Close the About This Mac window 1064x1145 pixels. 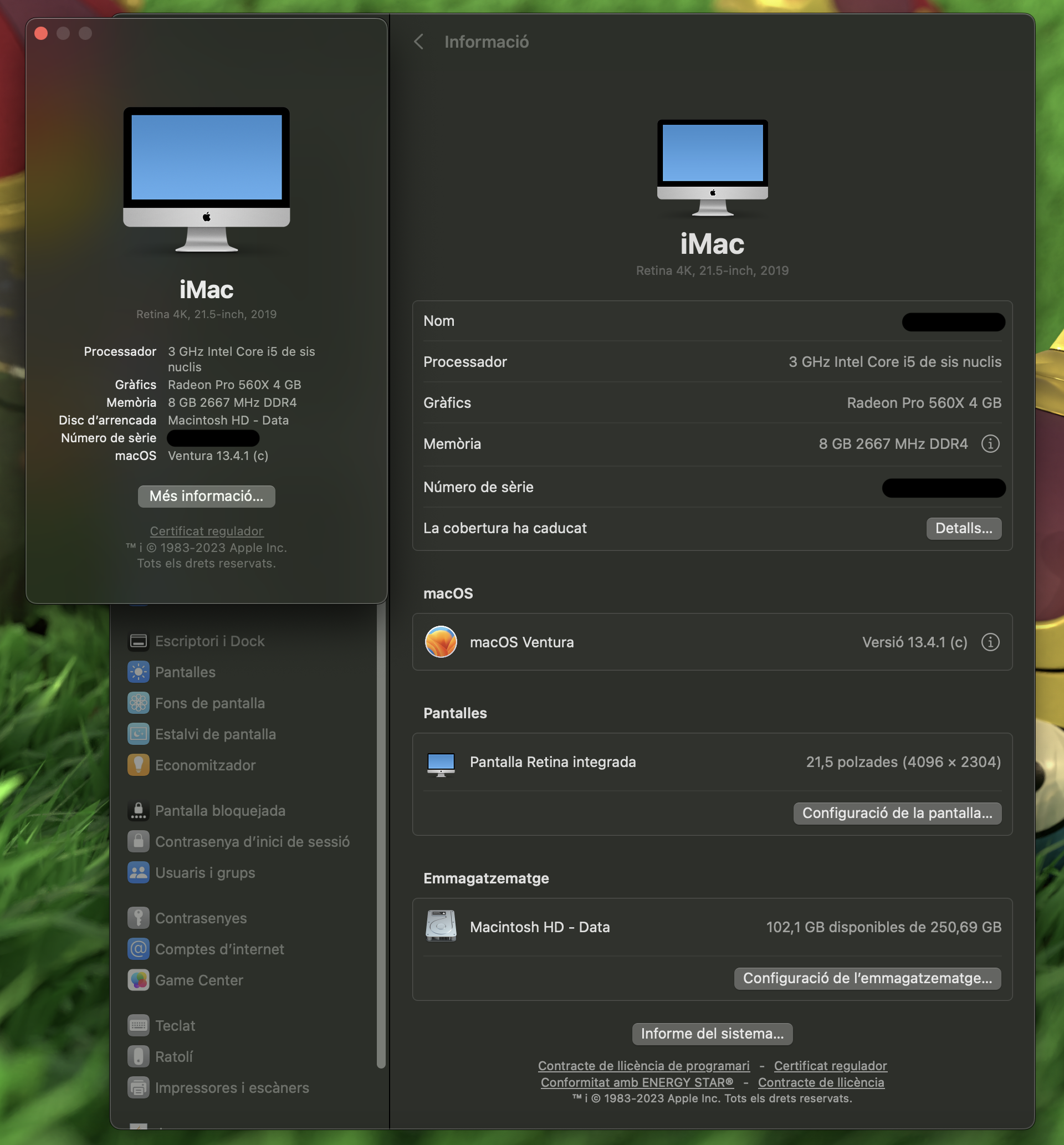(41, 33)
